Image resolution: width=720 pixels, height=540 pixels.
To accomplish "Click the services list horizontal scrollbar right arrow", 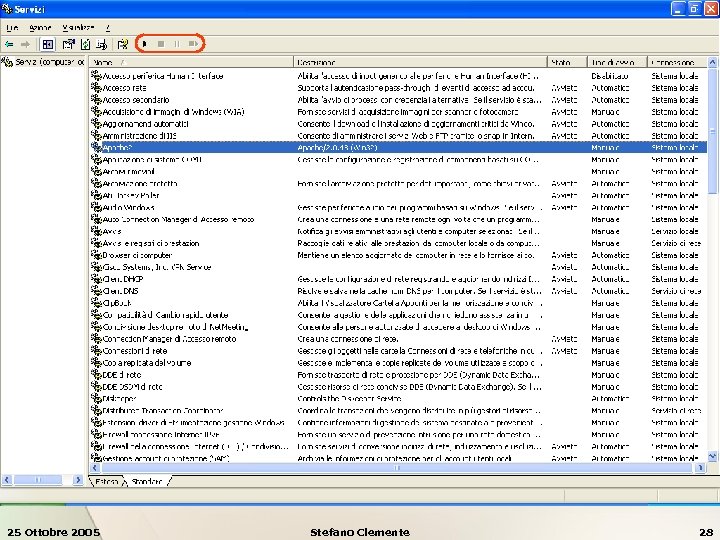I will click(x=700, y=468).
